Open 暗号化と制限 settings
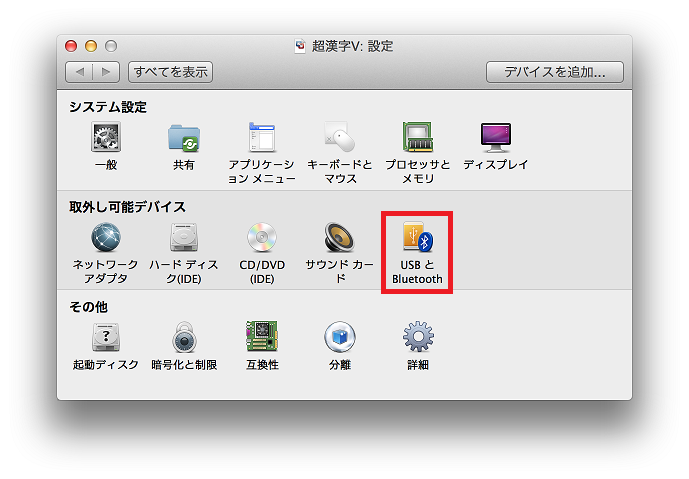 183,338
